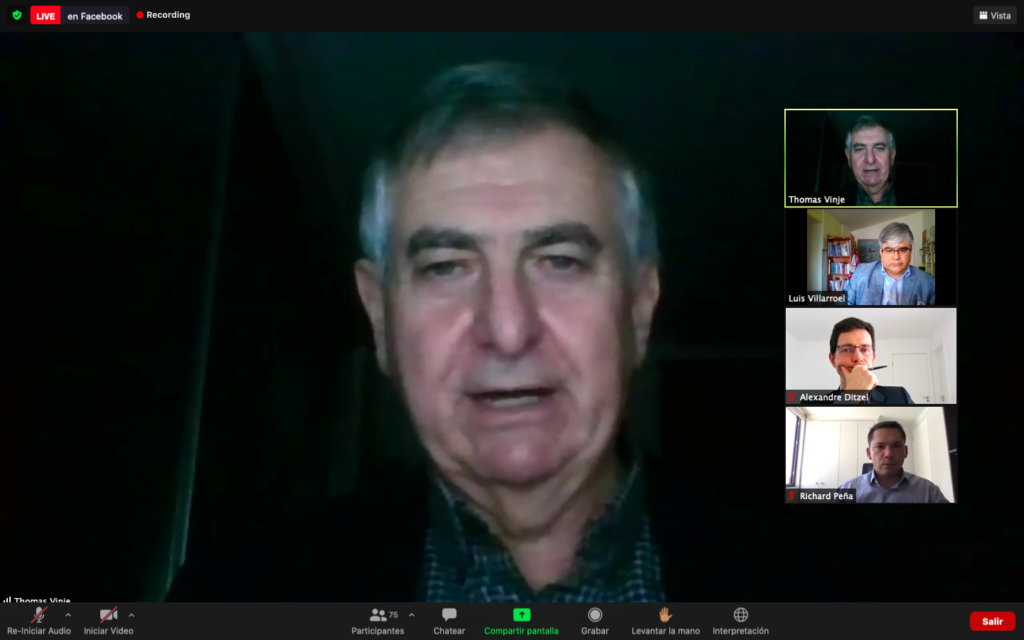Click the green encryption shield icon

[x=16, y=16]
